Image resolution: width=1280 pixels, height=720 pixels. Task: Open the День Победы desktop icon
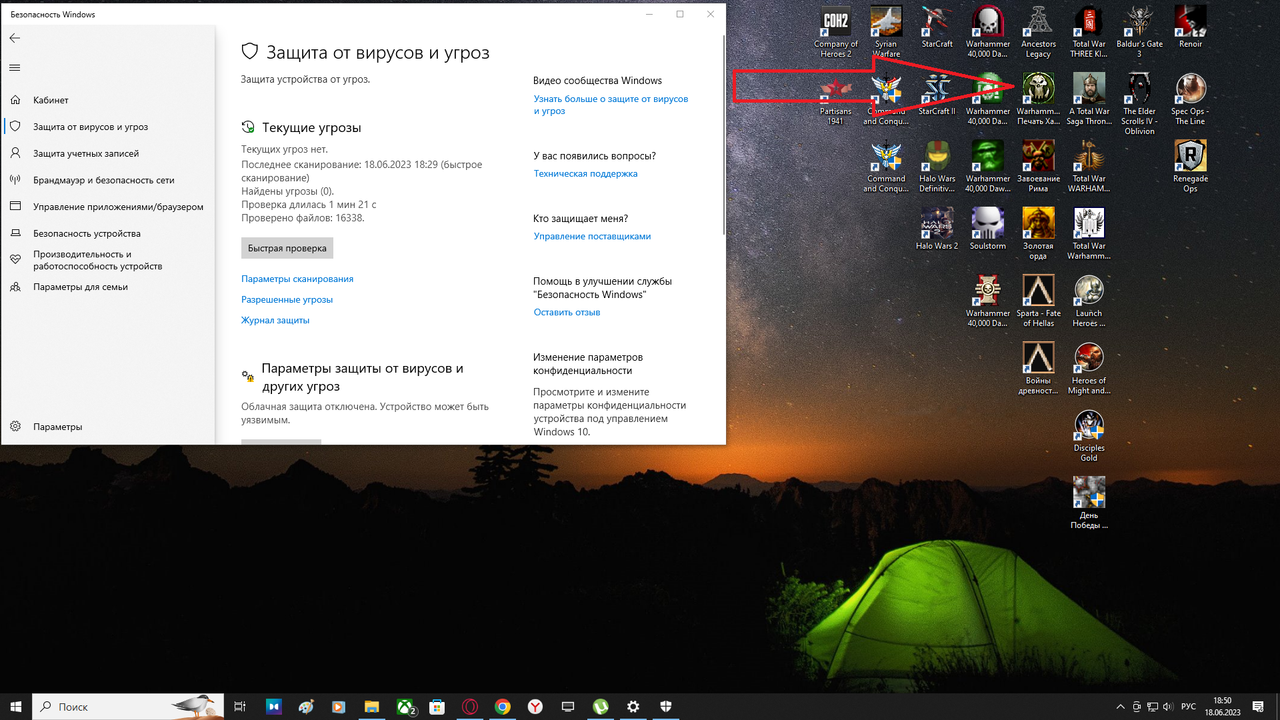click(x=1088, y=502)
